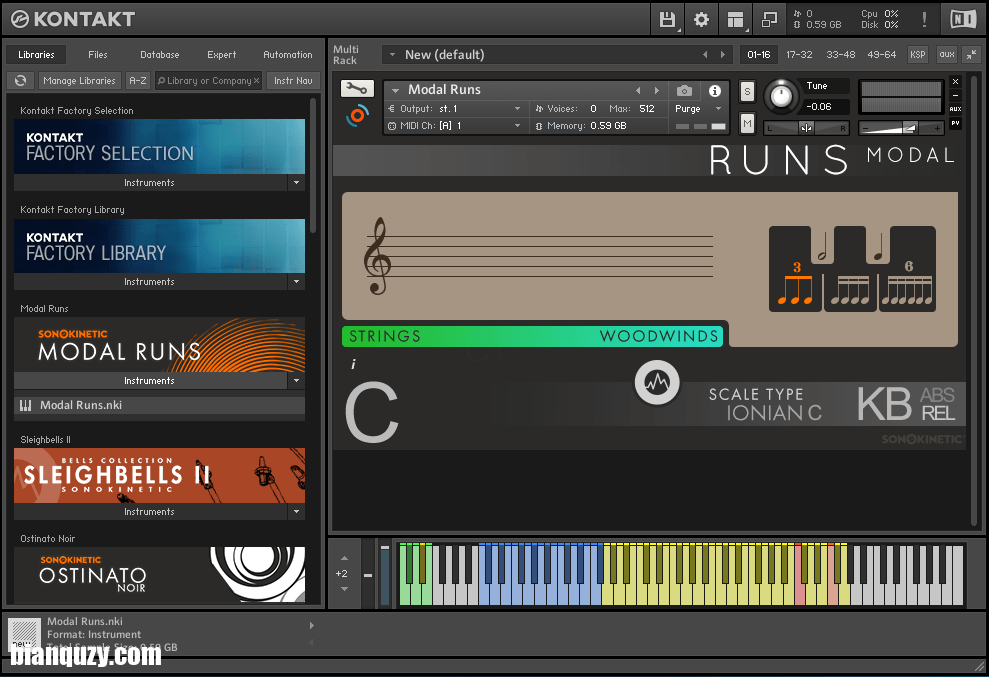Open Instruments under Sleighbells II

pos(150,512)
